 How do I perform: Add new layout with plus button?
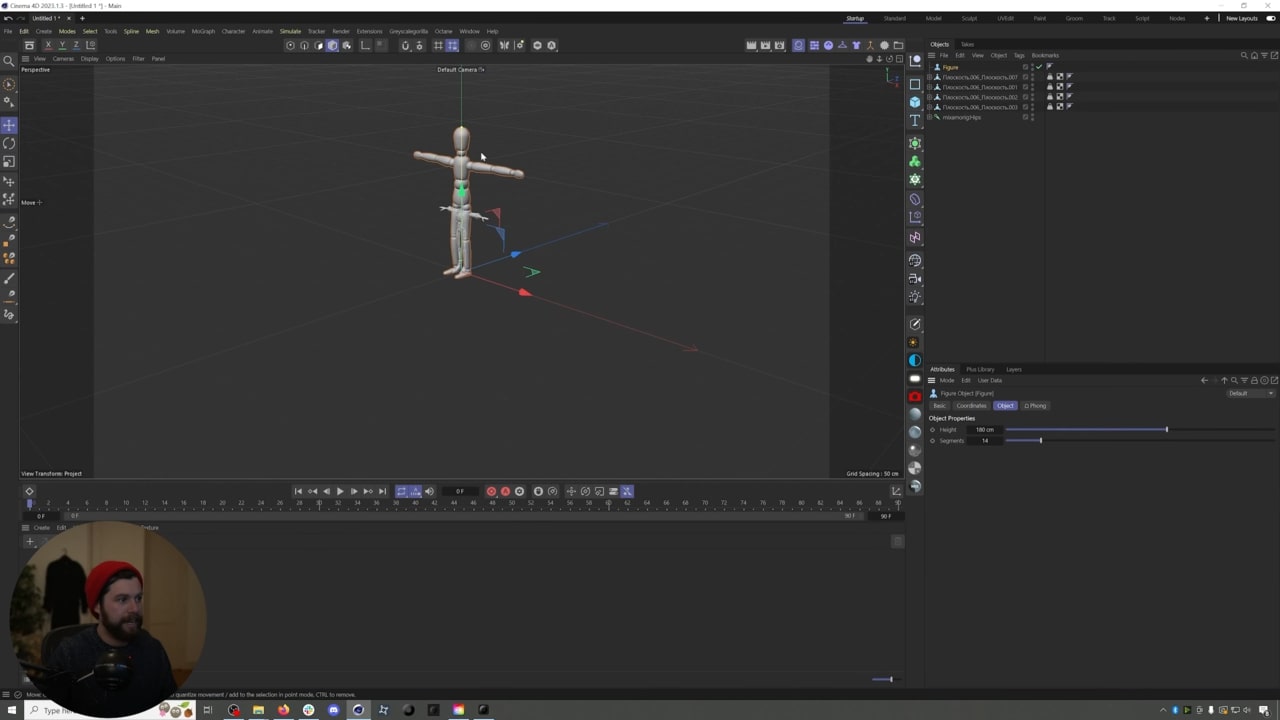[x=1206, y=18]
